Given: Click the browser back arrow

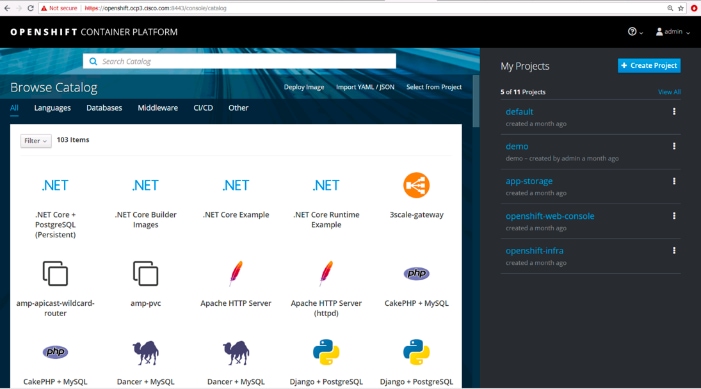Looking at the screenshot, I should point(7,8).
